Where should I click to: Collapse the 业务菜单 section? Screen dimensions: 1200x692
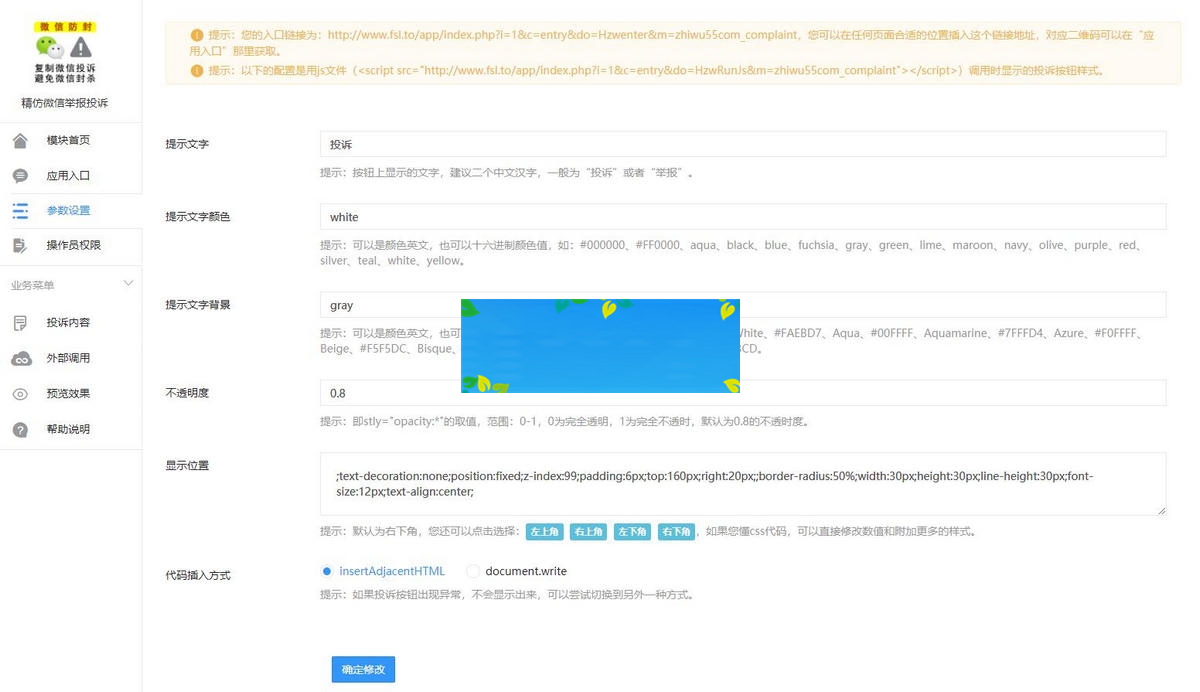pyautogui.click(x=128, y=283)
